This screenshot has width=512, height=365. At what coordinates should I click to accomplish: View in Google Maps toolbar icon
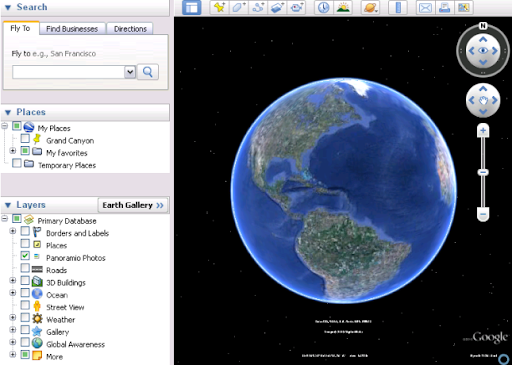point(464,7)
